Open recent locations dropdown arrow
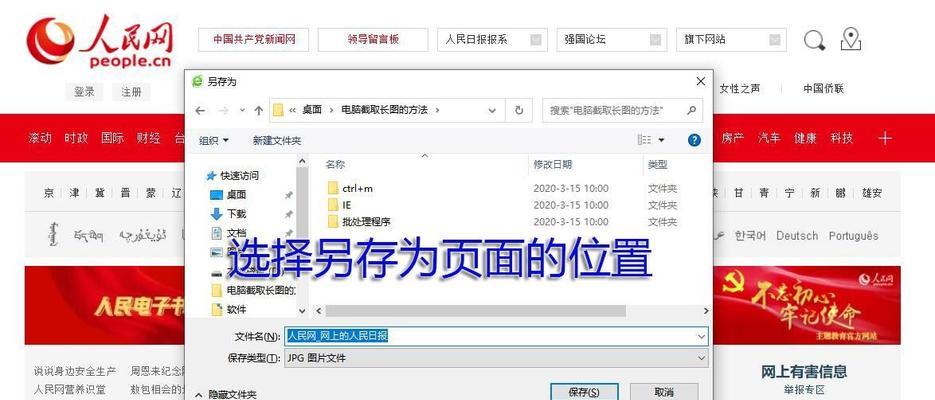This screenshot has width=935, height=400. [x=242, y=110]
